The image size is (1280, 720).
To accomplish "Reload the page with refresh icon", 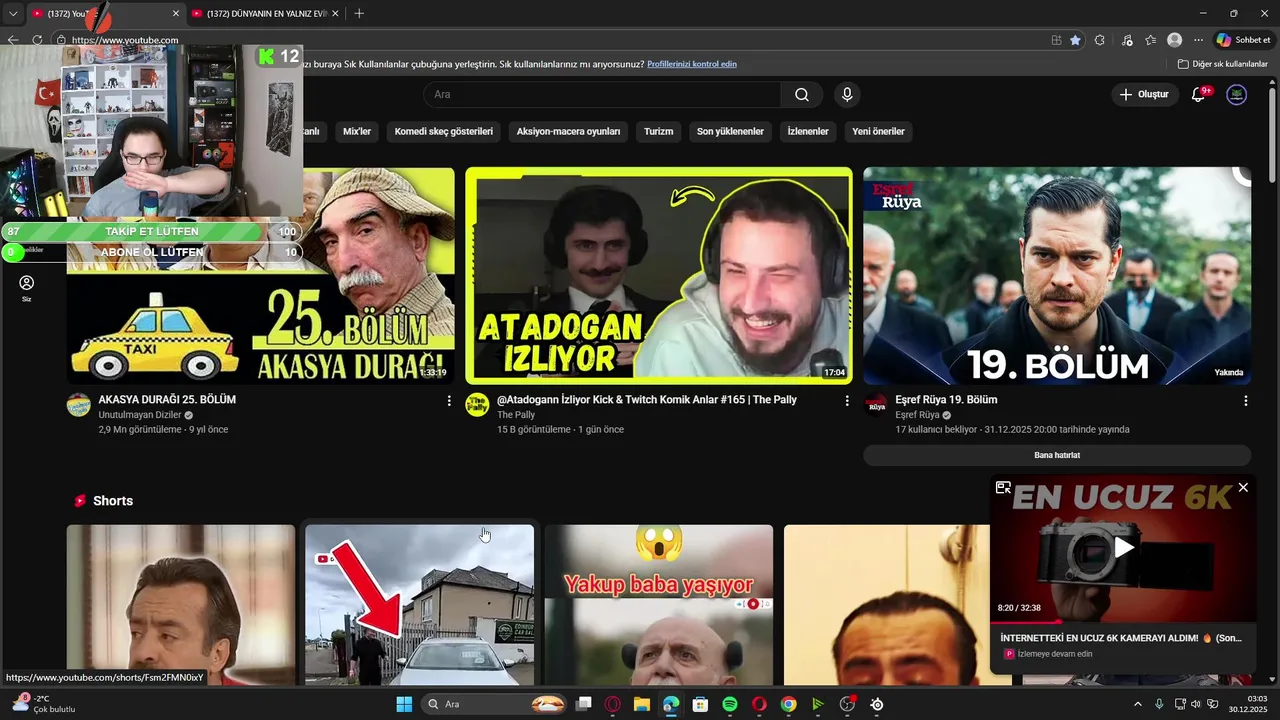I will click(x=37, y=40).
